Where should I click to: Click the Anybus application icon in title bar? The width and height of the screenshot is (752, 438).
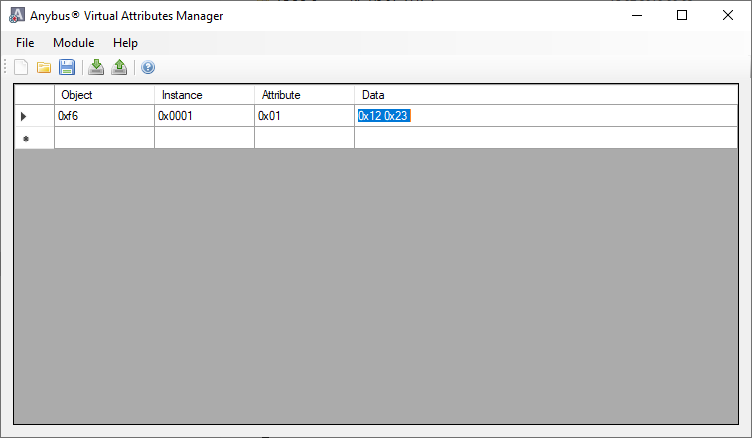click(17, 15)
